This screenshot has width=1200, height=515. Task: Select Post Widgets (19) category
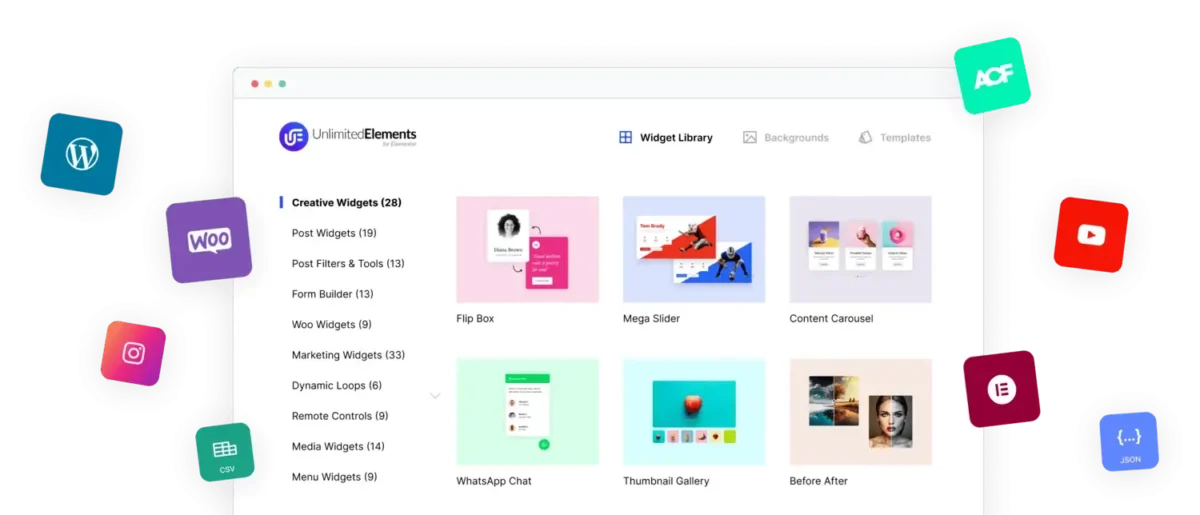(334, 233)
